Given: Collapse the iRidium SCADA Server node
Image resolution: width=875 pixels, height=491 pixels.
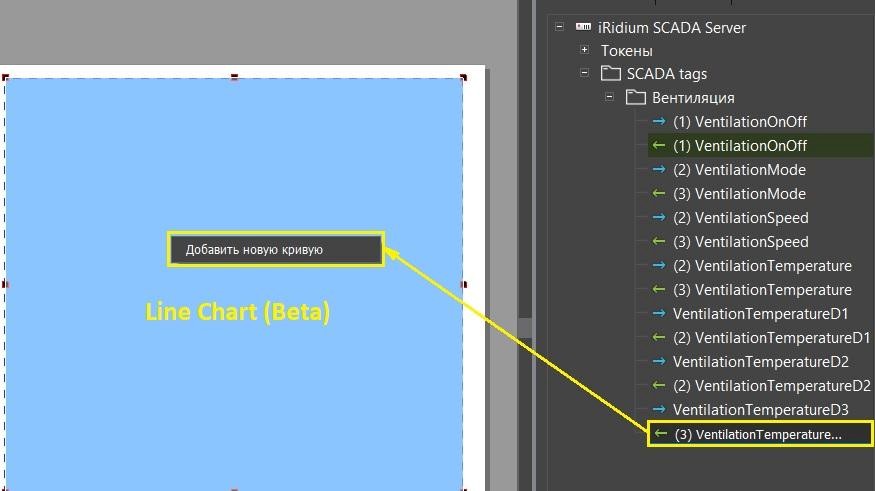Looking at the screenshot, I should [x=560, y=27].
